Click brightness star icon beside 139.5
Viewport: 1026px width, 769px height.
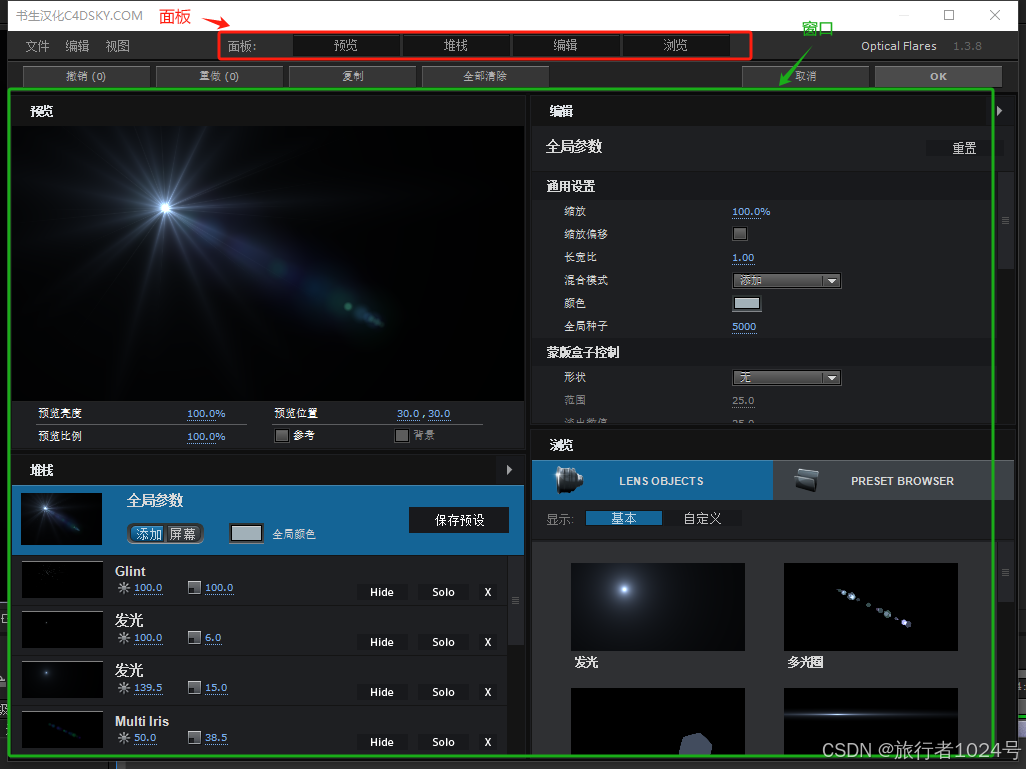(x=124, y=688)
